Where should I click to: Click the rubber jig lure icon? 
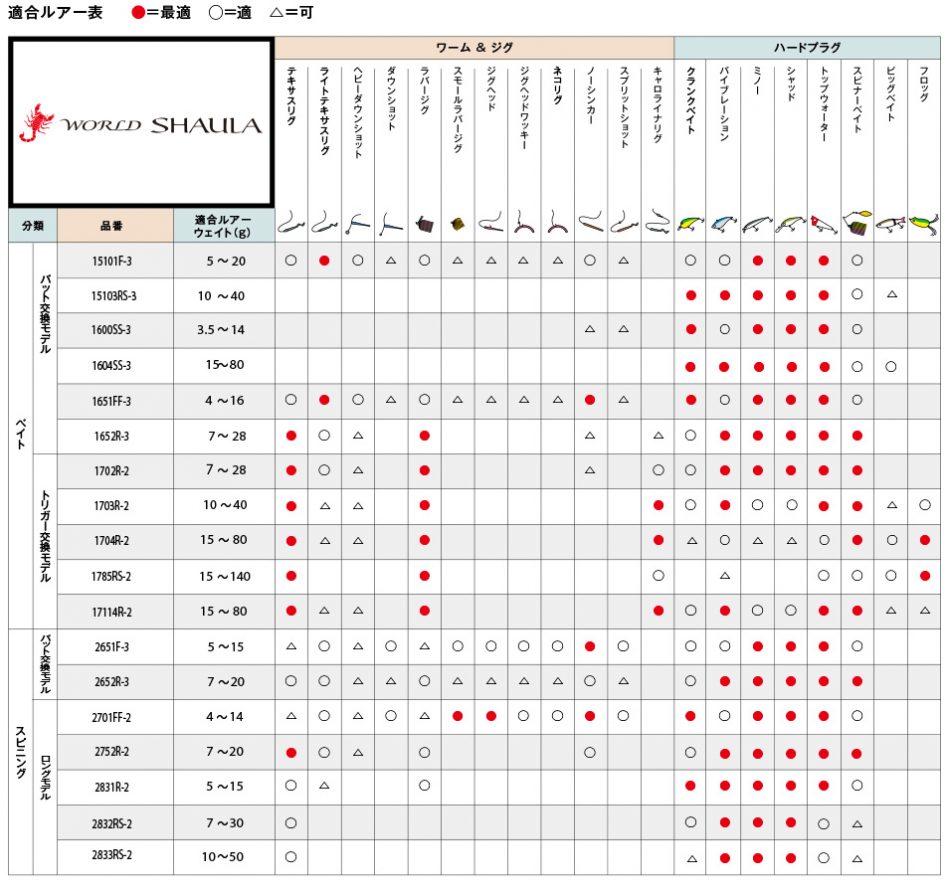(x=424, y=225)
